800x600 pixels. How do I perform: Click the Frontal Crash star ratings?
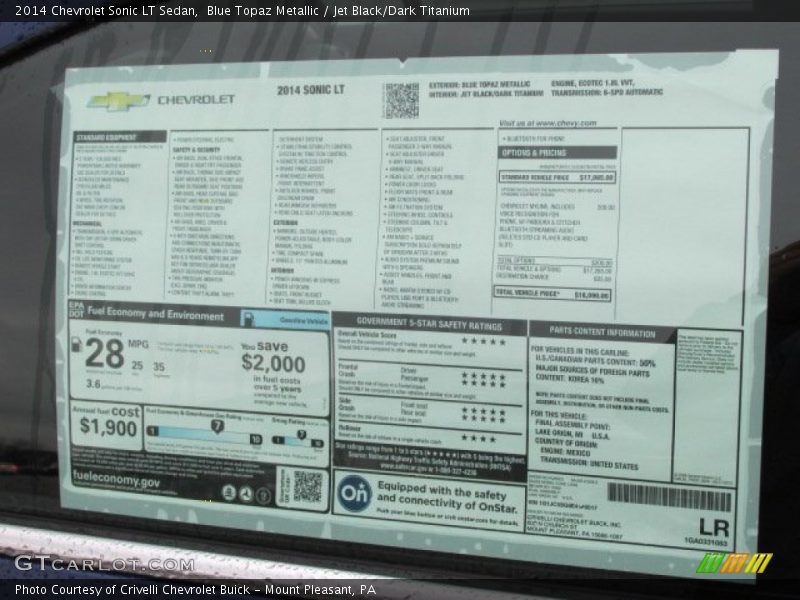pos(483,380)
